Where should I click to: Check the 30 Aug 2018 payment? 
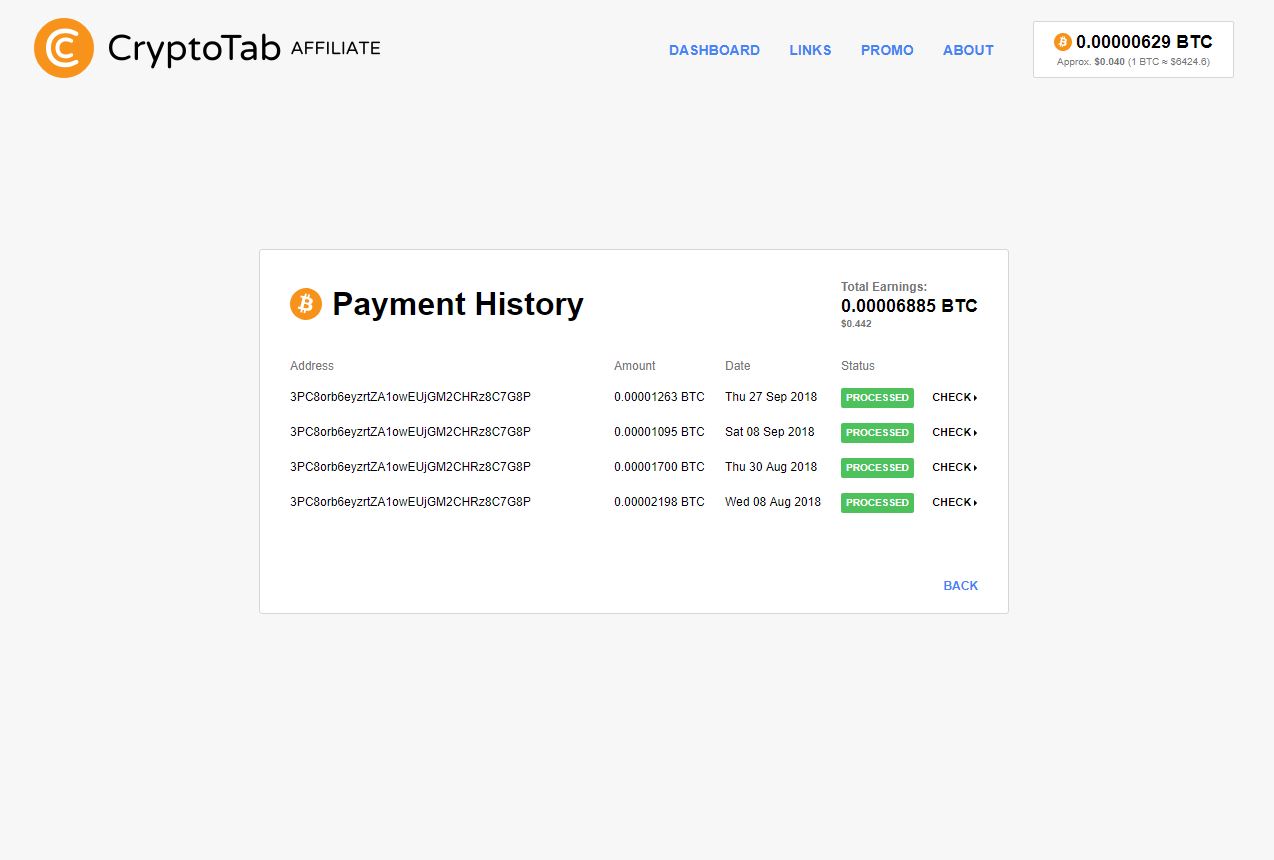pos(954,468)
